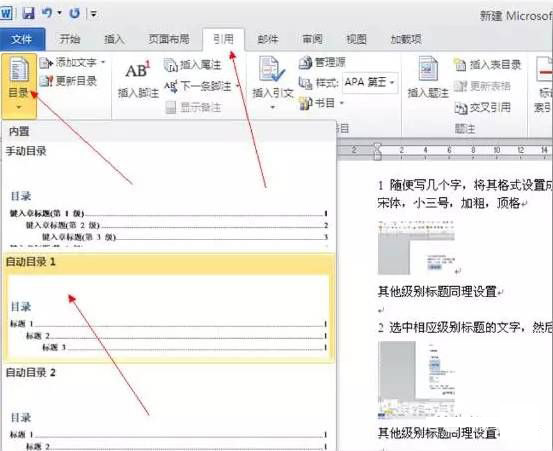Expand the 书目 dropdown arrow
This screenshot has width=553, height=451.
click(341, 103)
